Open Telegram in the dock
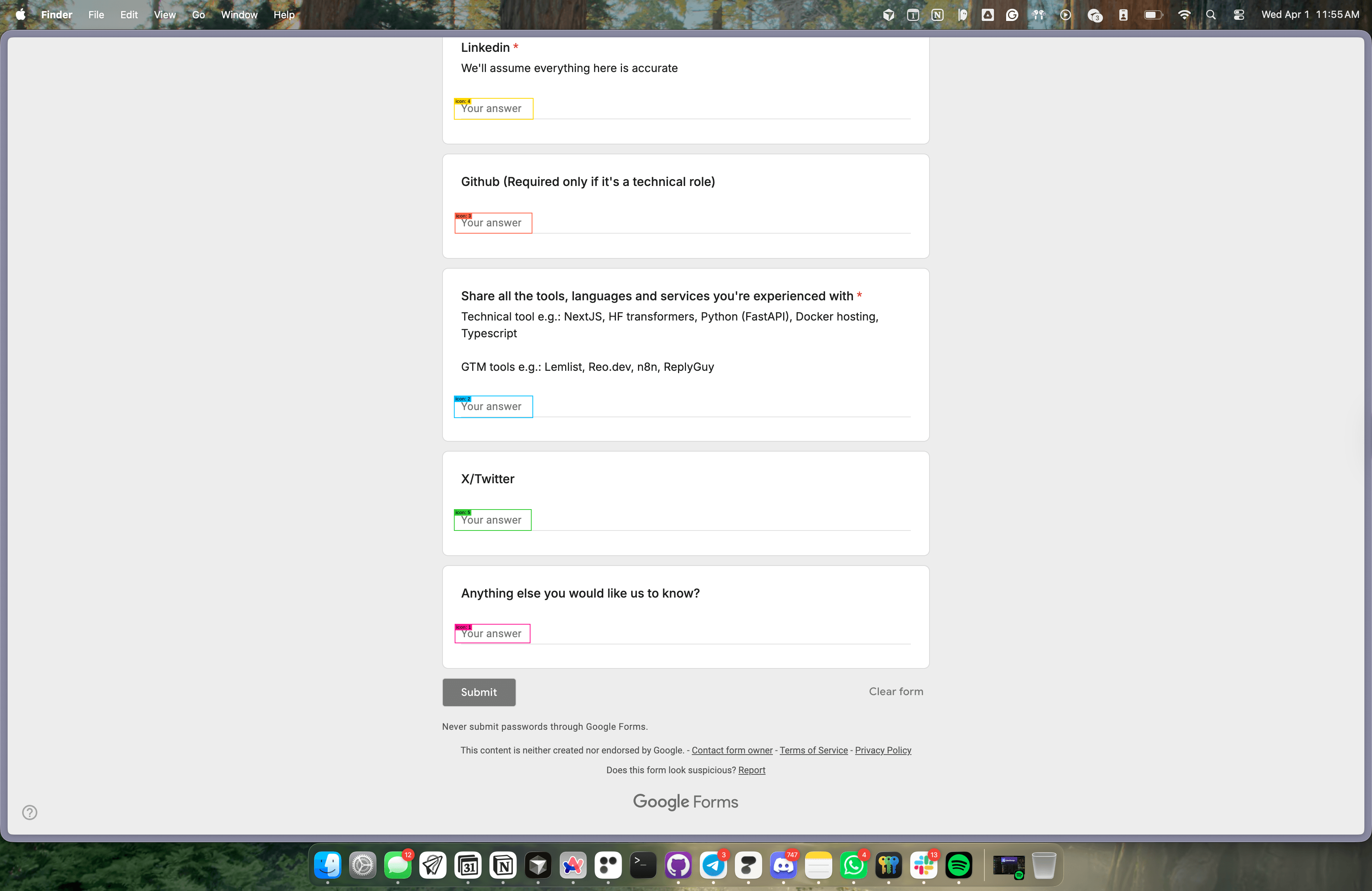The height and width of the screenshot is (891, 1372). (713, 865)
